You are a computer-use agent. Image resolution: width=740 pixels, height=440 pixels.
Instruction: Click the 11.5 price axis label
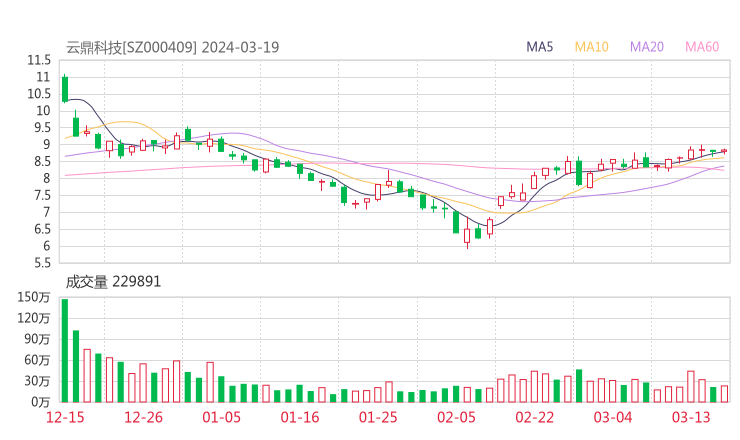tap(39, 60)
